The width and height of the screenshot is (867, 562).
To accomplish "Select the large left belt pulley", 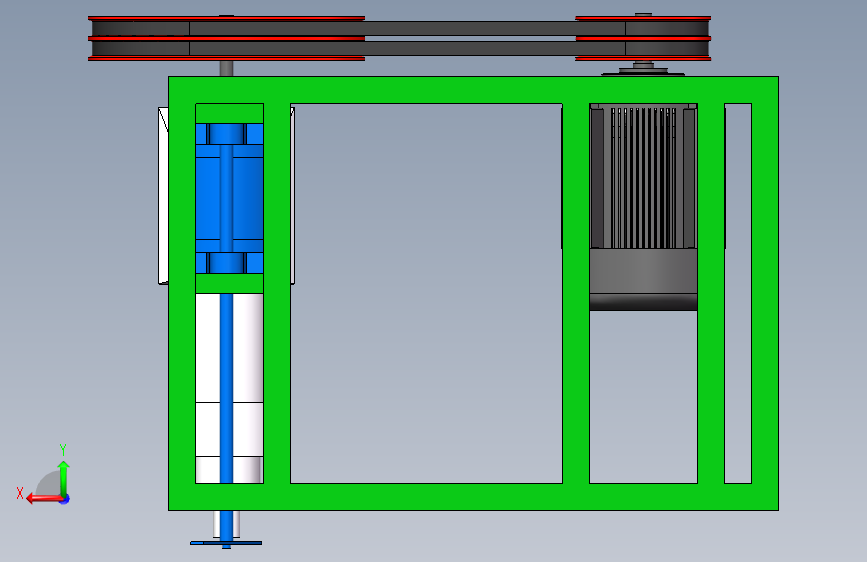I will 226,38.
